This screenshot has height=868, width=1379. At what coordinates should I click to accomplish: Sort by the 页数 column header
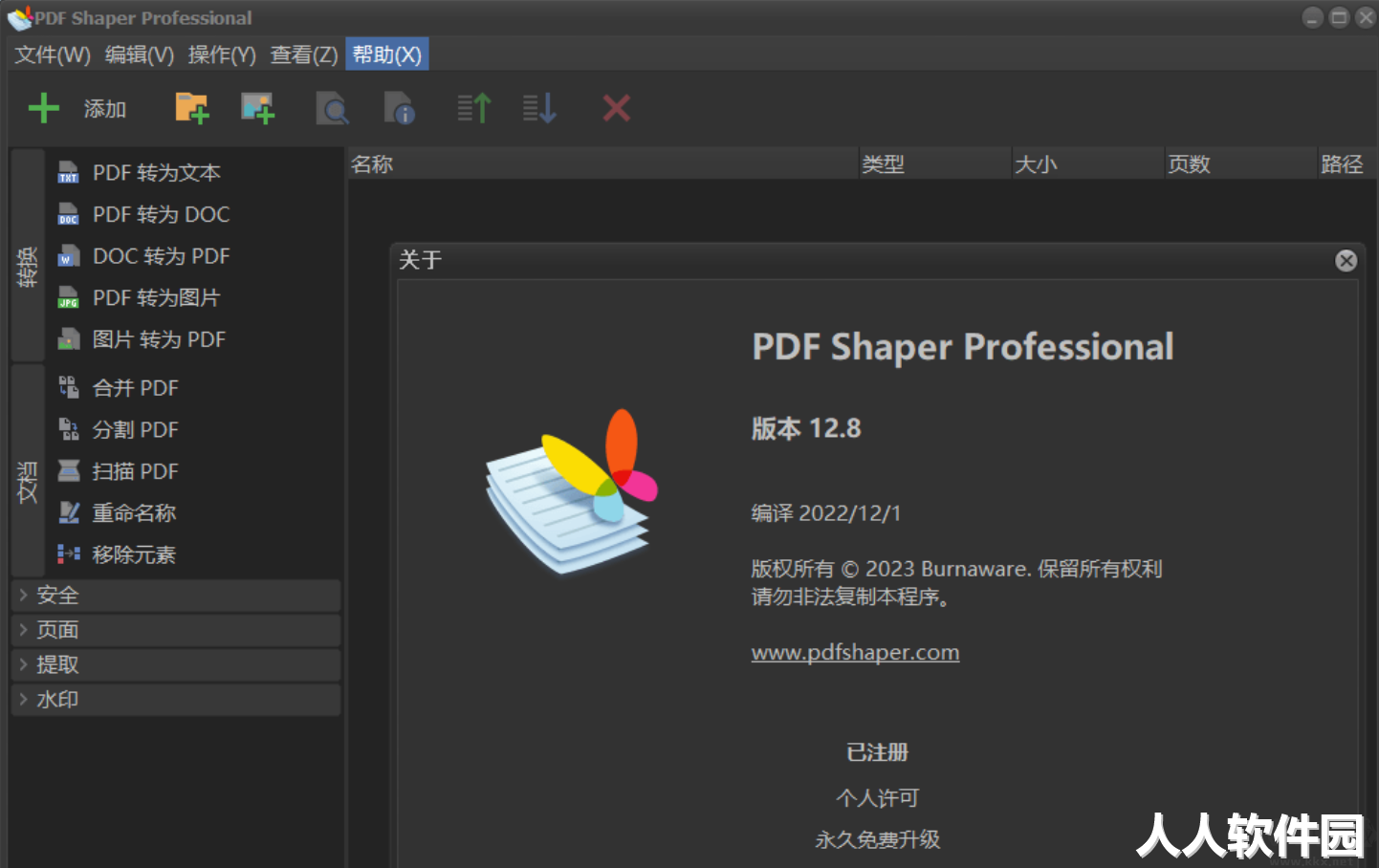(1241, 164)
